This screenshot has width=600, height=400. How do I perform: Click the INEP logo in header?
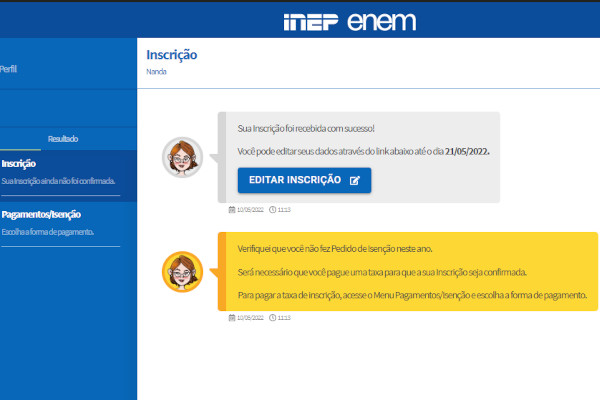(x=311, y=22)
